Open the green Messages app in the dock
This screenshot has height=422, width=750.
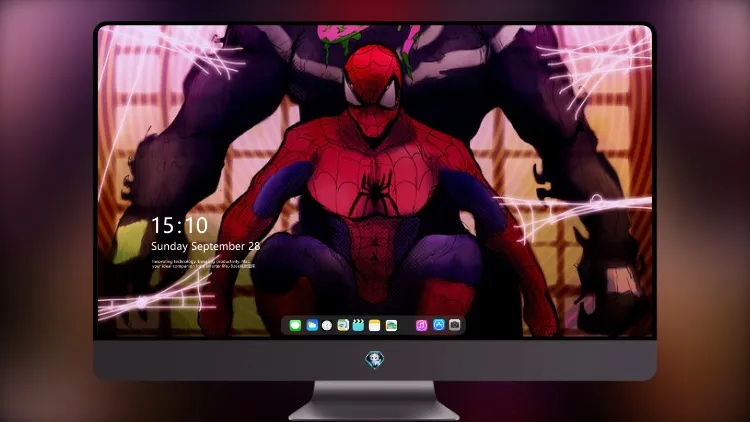click(x=295, y=326)
